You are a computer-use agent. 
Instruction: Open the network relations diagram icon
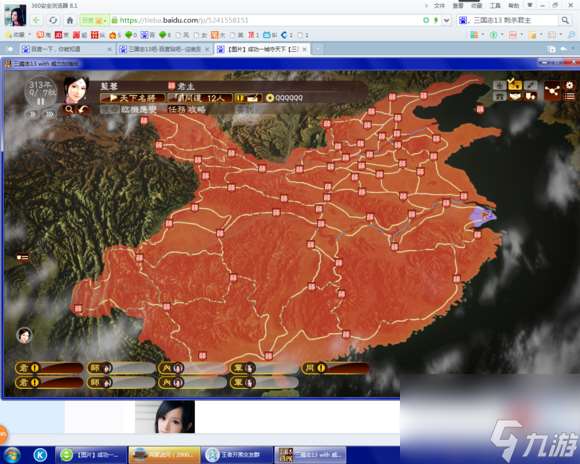[552, 90]
